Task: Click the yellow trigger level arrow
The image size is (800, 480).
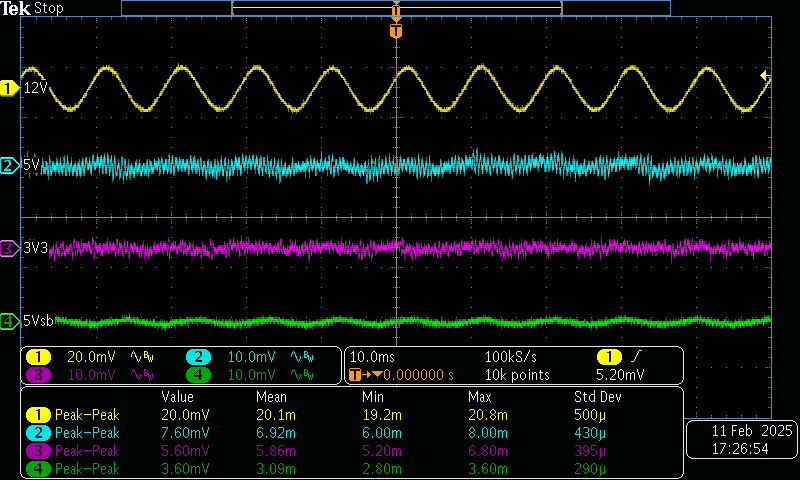Action: point(765,76)
